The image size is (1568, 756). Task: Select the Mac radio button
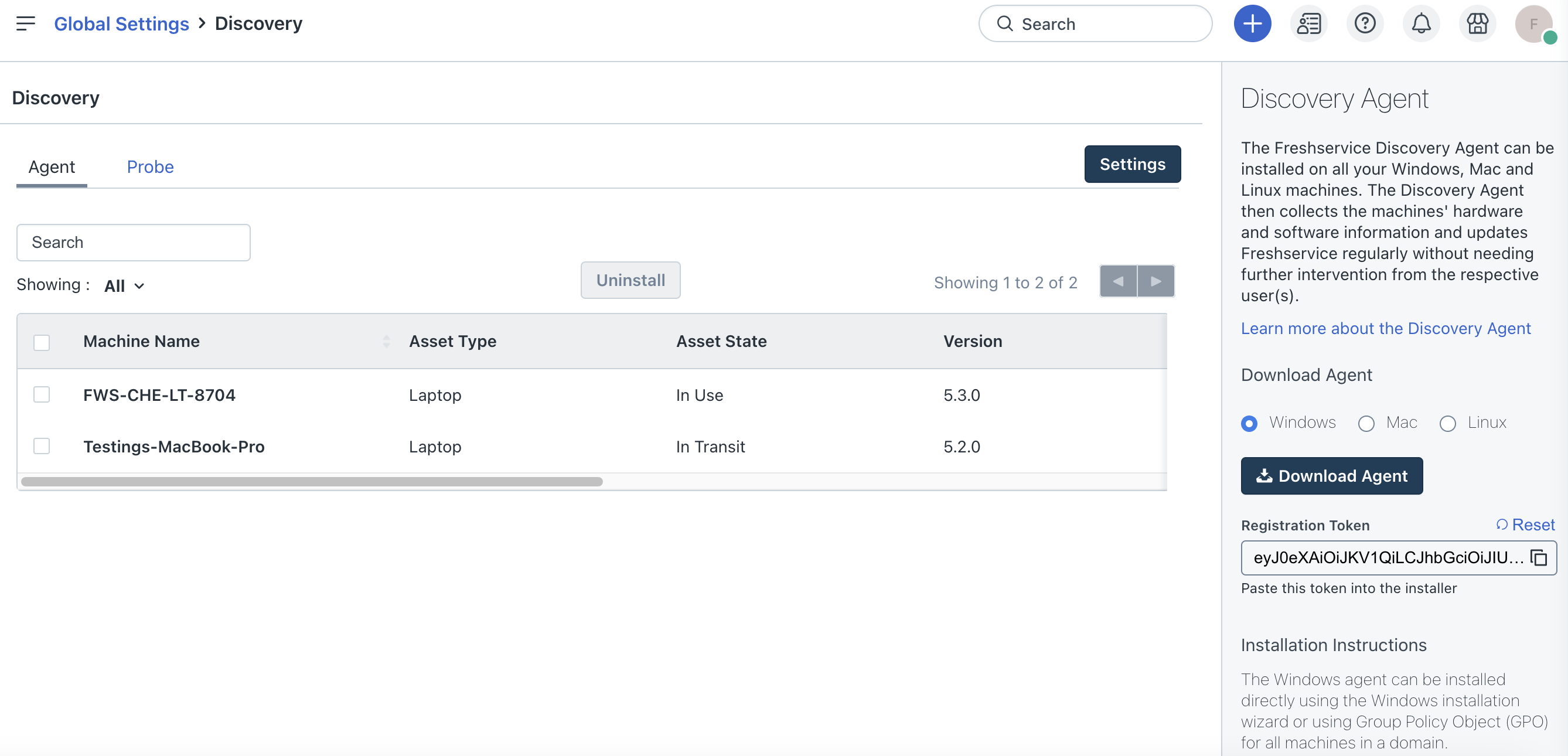(1366, 423)
